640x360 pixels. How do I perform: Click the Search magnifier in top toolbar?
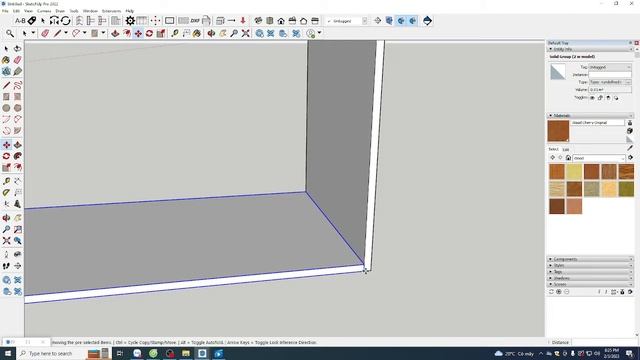coord(10,33)
